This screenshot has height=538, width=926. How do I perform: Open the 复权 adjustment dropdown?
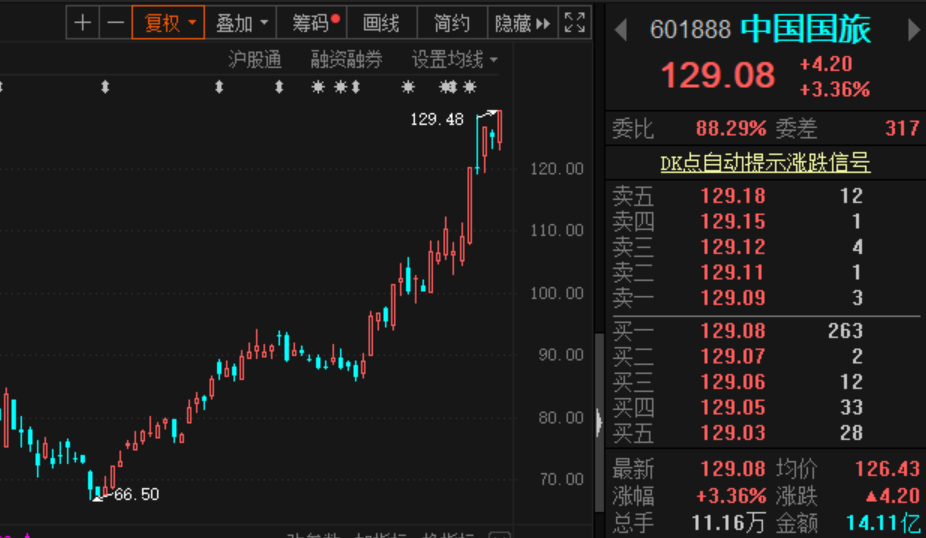pos(168,22)
